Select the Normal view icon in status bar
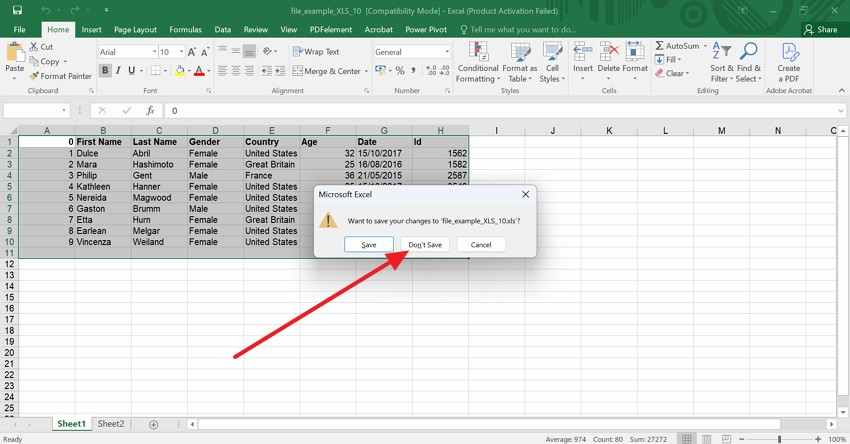The width and height of the screenshot is (850, 444). (x=686, y=439)
